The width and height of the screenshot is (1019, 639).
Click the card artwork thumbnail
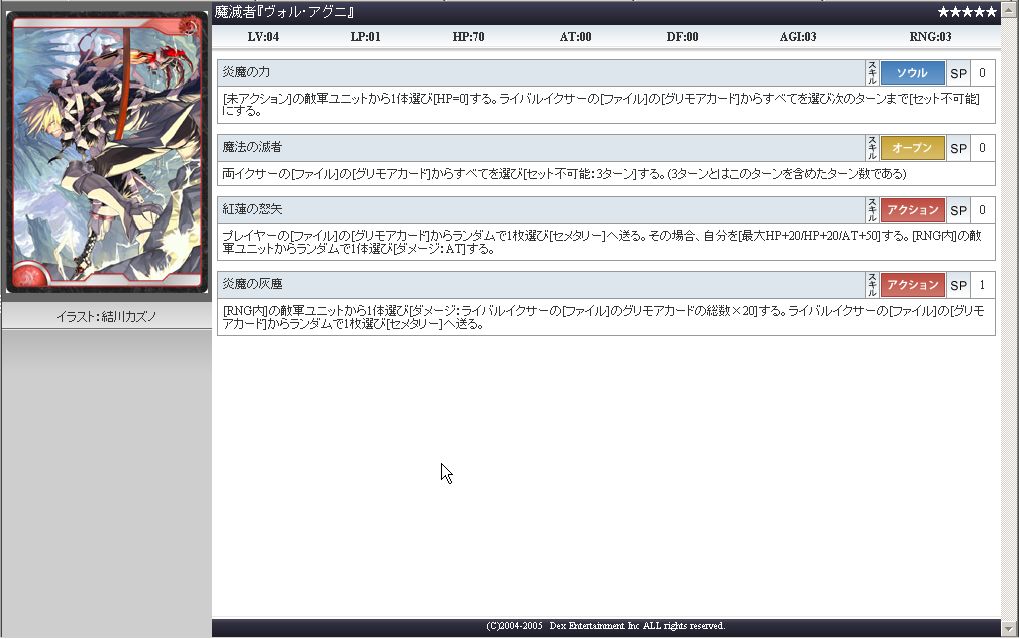tap(107, 152)
